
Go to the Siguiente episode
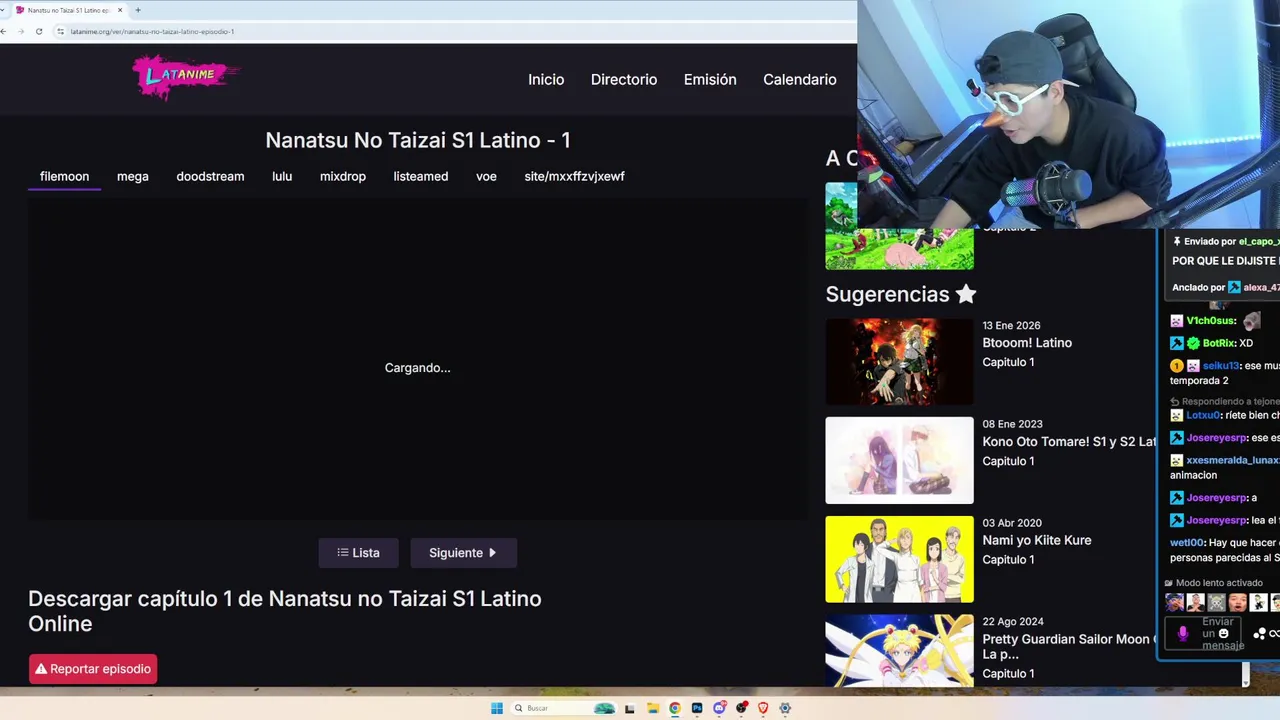463,553
